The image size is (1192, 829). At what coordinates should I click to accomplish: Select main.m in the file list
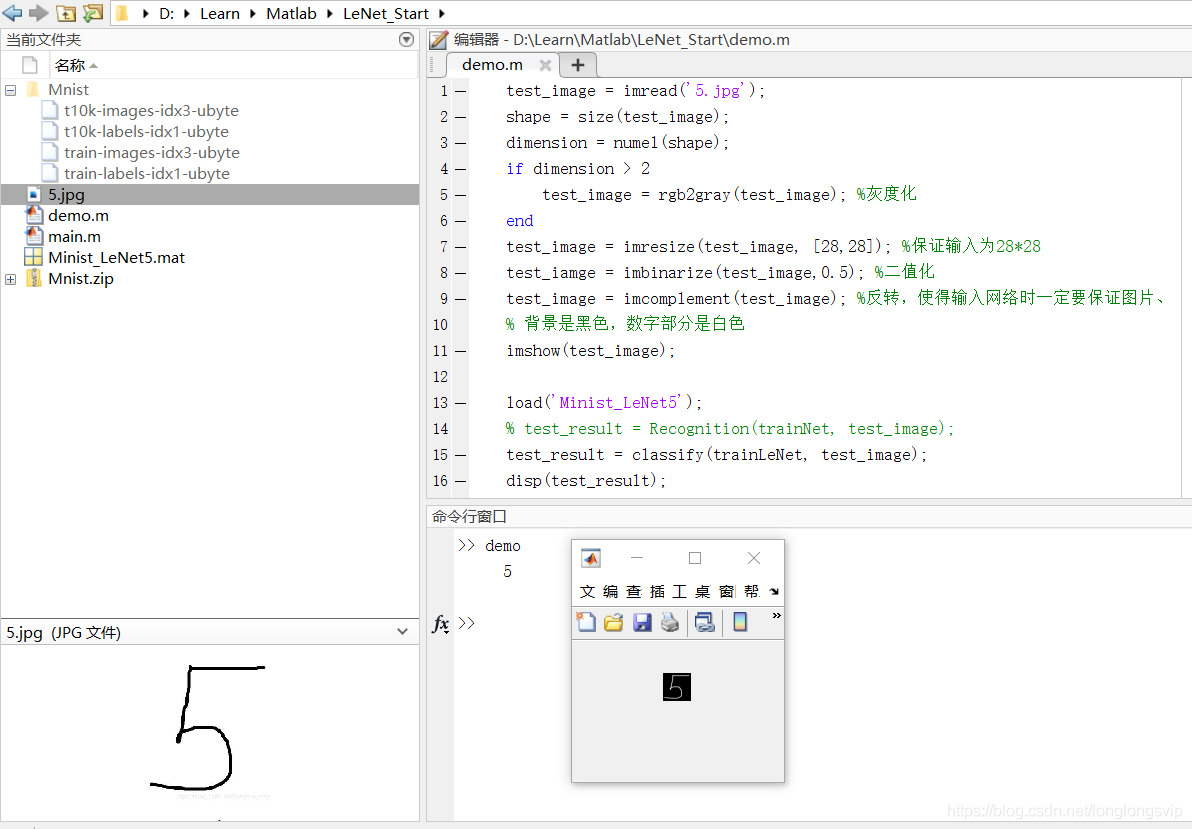point(74,237)
